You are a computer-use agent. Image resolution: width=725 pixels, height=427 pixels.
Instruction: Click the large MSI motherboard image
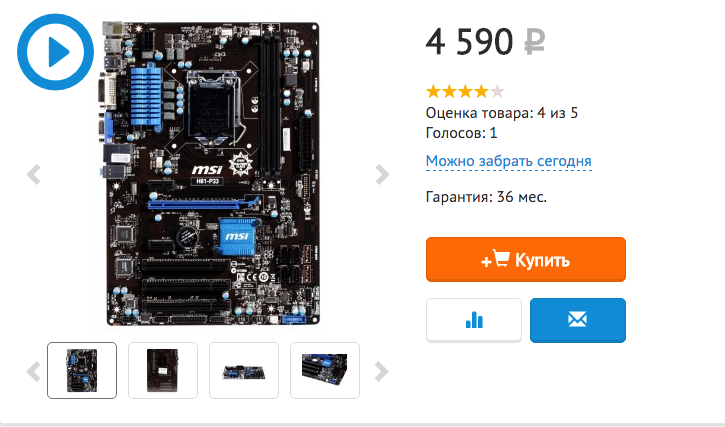click(x=210, y=173)
